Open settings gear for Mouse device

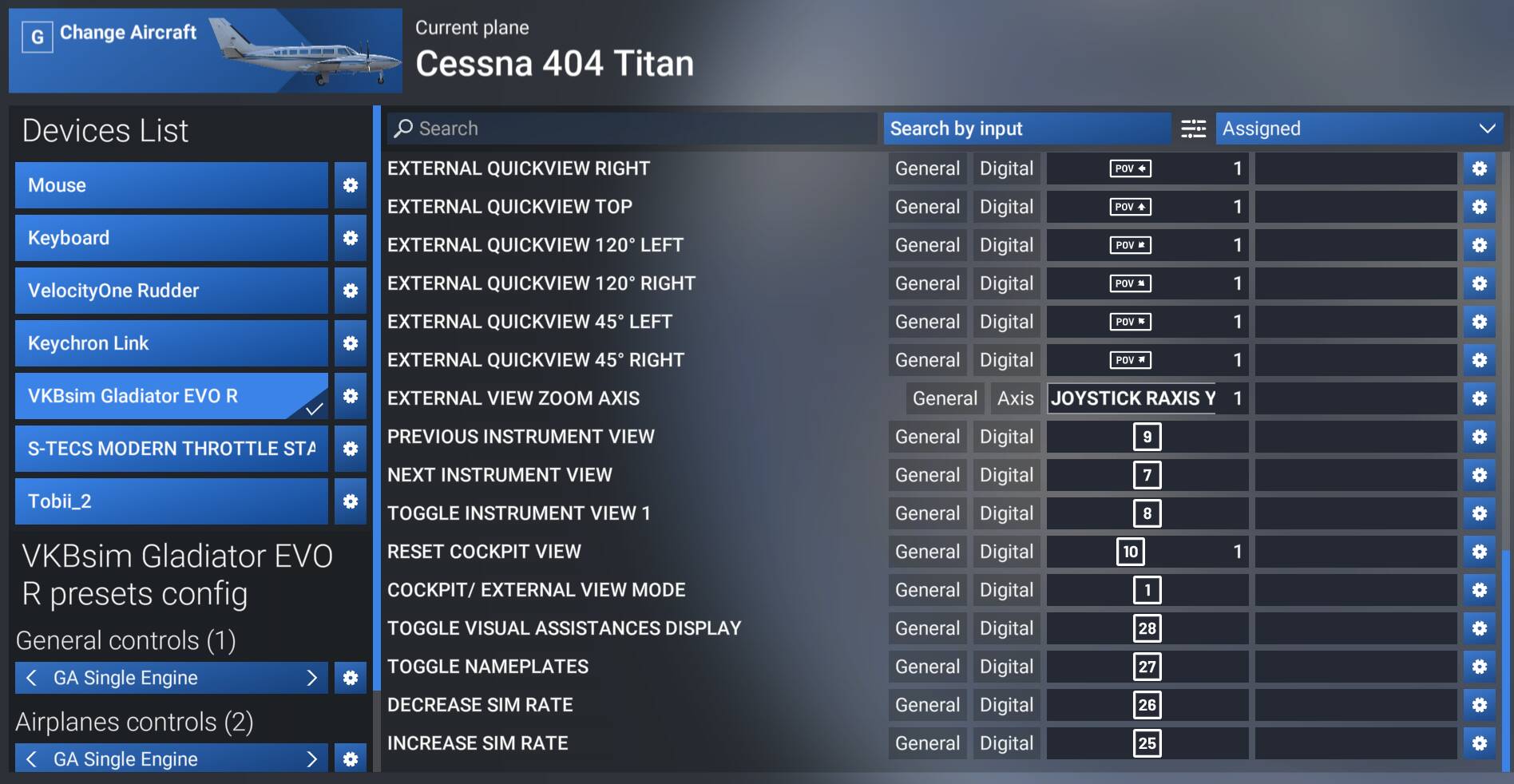pyautogui.click(x=350, y=185)
